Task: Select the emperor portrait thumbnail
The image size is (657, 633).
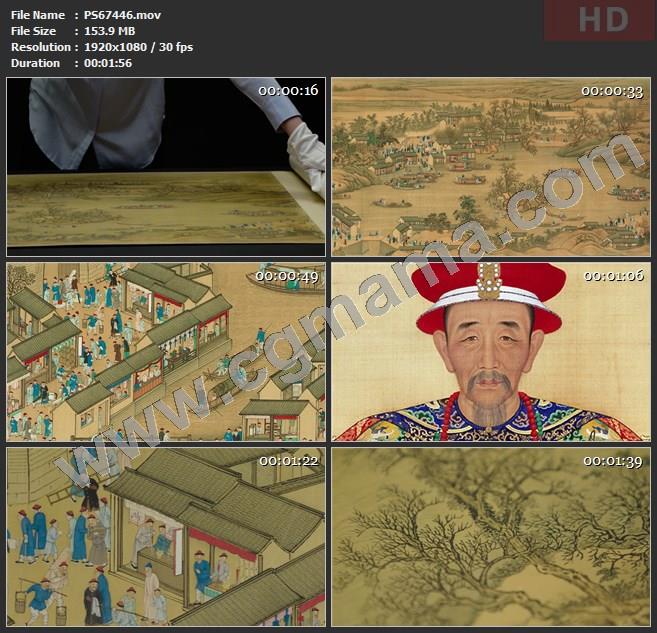Action: click(x=490, y=351)
